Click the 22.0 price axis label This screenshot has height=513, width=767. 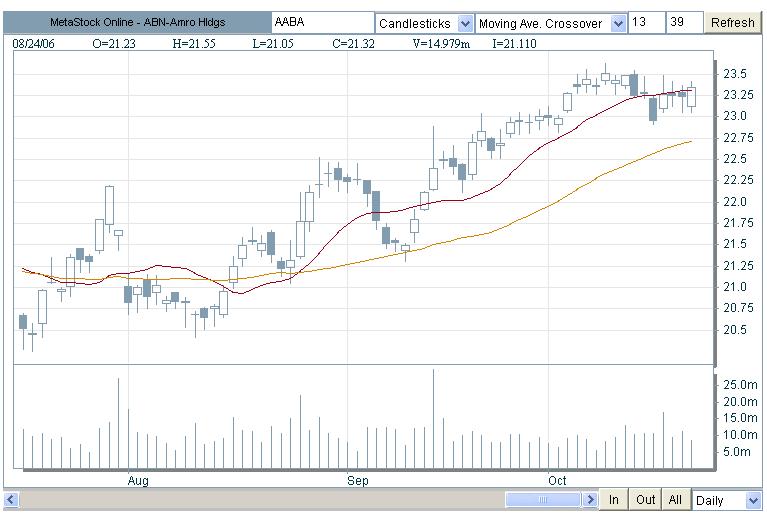tap(735, 201)
